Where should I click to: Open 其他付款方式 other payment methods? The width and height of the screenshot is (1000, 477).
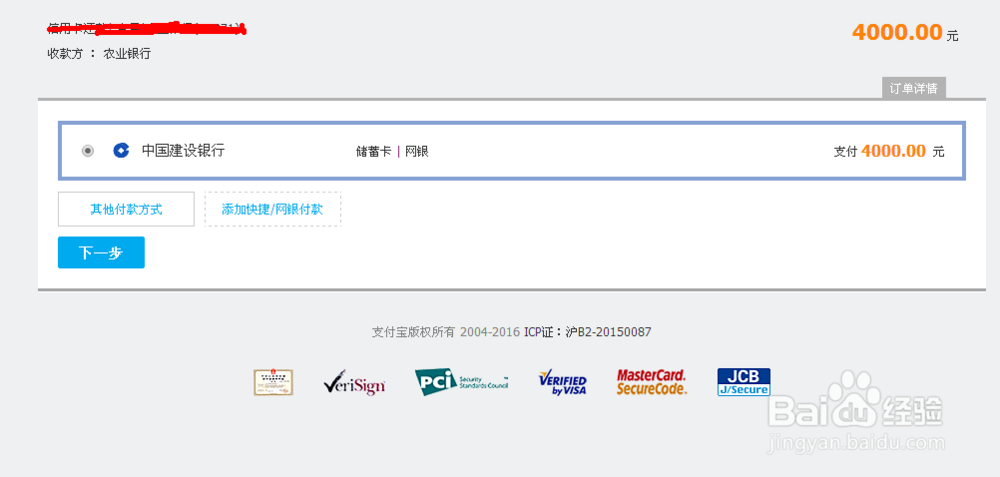[126, 209]
